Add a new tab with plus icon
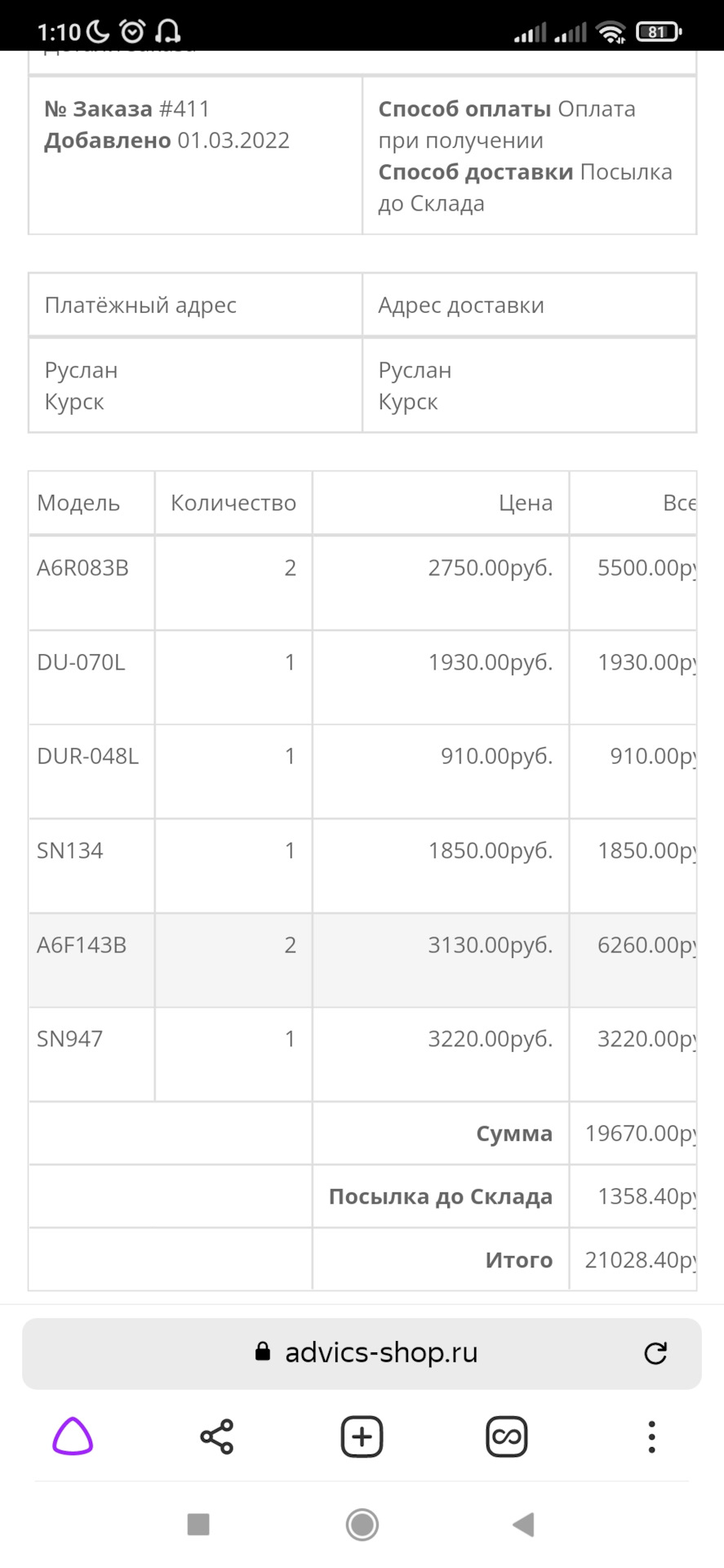Image resolution: width=724 pixels, height=1568 pixels. point(362,1437)
